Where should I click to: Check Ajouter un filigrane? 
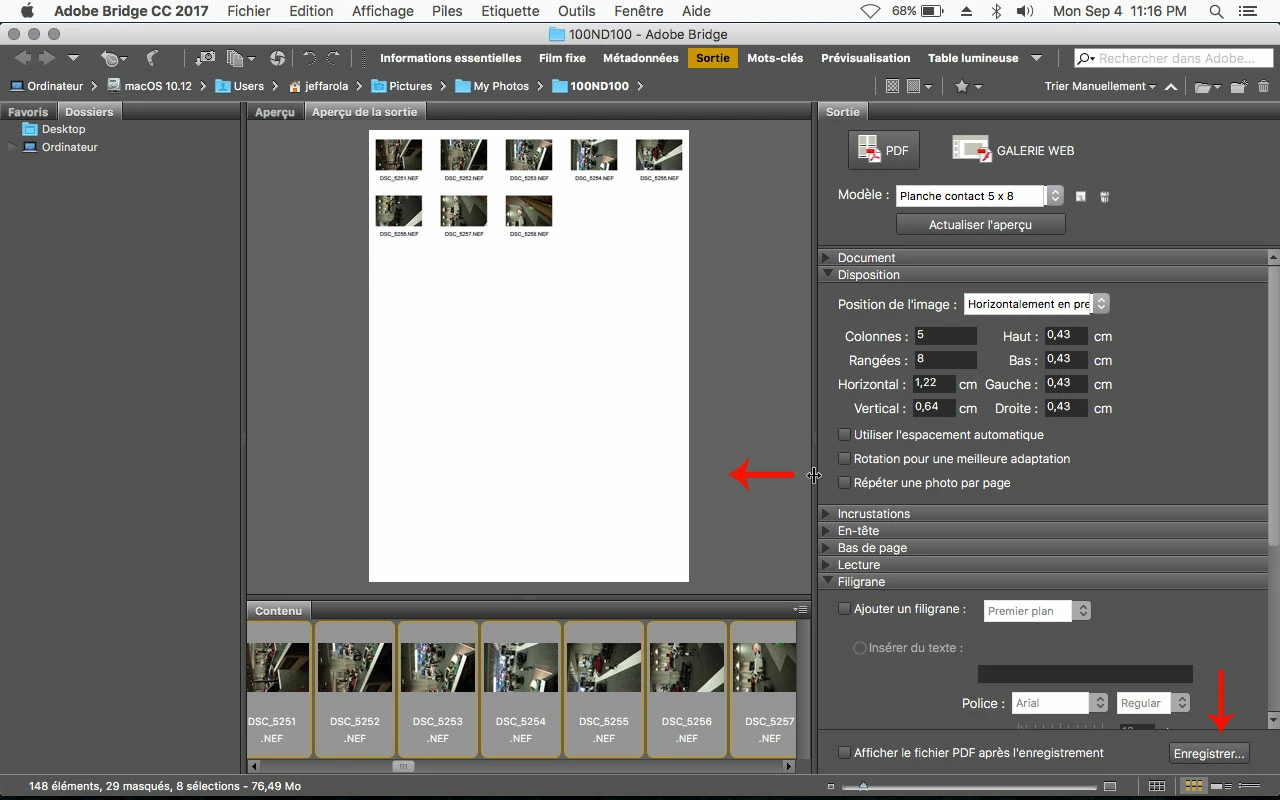(845, 609)
